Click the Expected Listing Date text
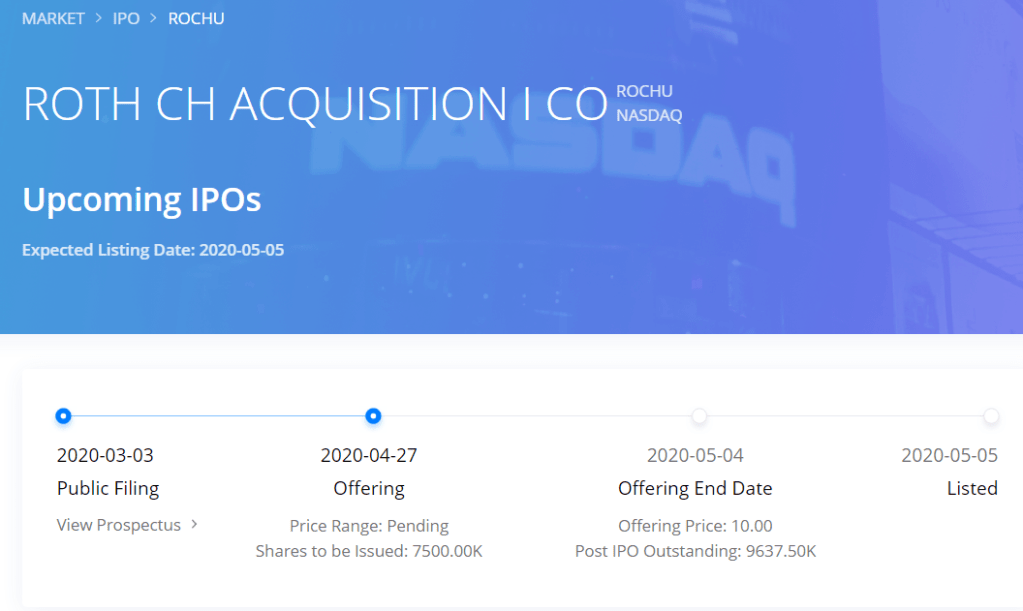This screenshot has width=1023, height=611. 153,250
